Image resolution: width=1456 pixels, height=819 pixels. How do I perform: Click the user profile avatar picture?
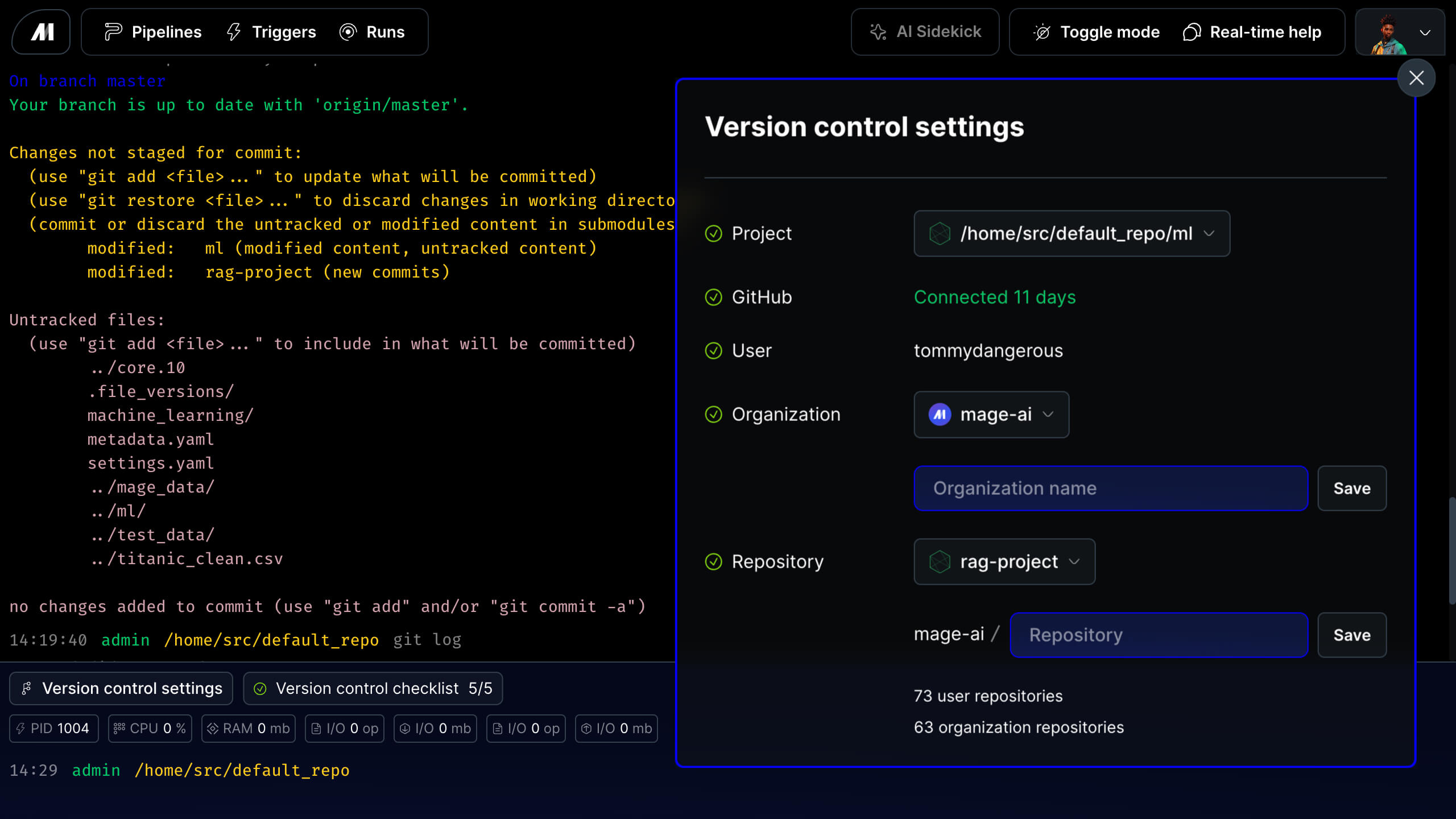1388,34
